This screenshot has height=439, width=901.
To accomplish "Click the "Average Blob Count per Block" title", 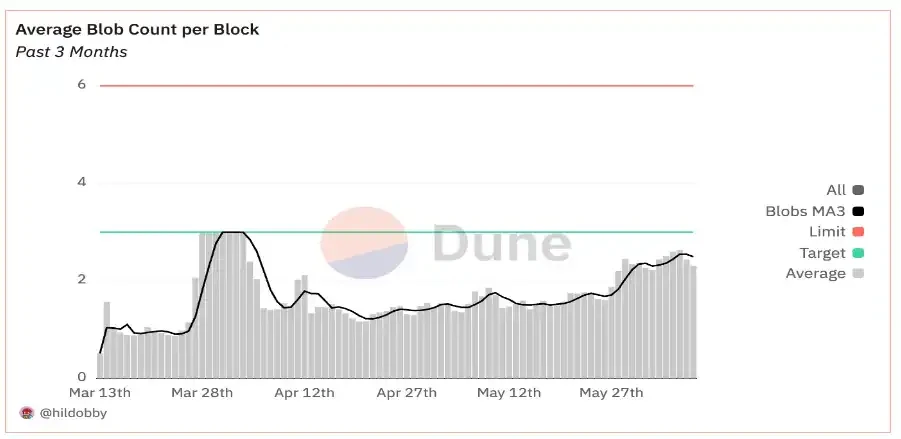I will 137,29.
